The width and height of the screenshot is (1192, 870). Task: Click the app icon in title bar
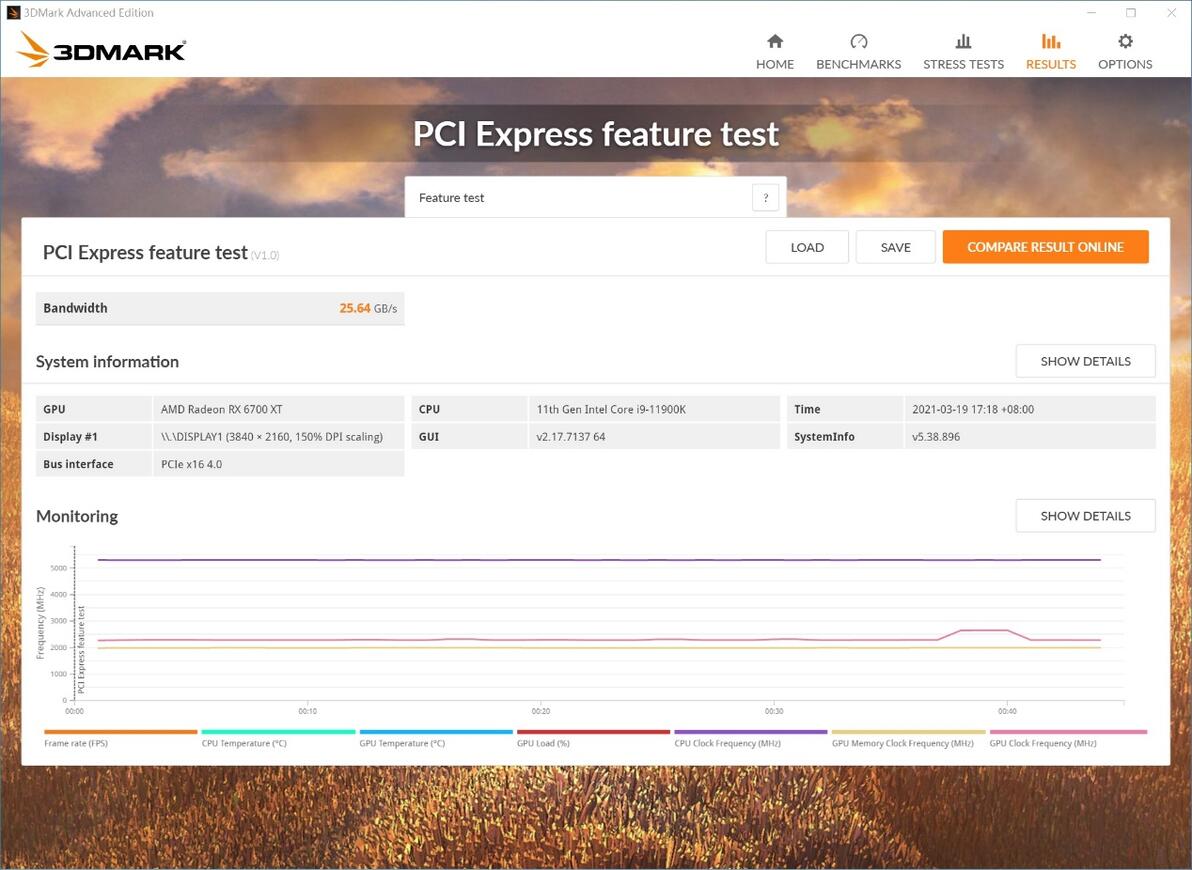13,12
